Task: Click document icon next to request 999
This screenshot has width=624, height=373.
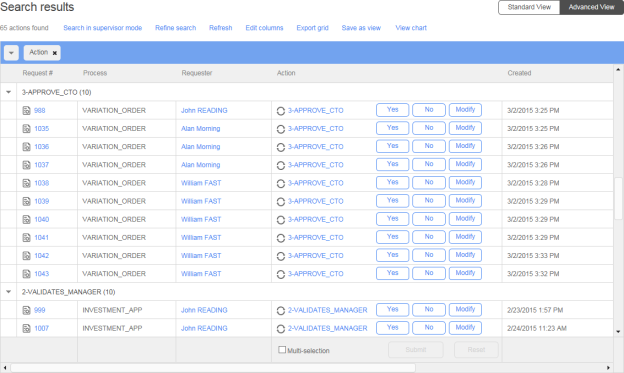Action: tap(26, 310)
